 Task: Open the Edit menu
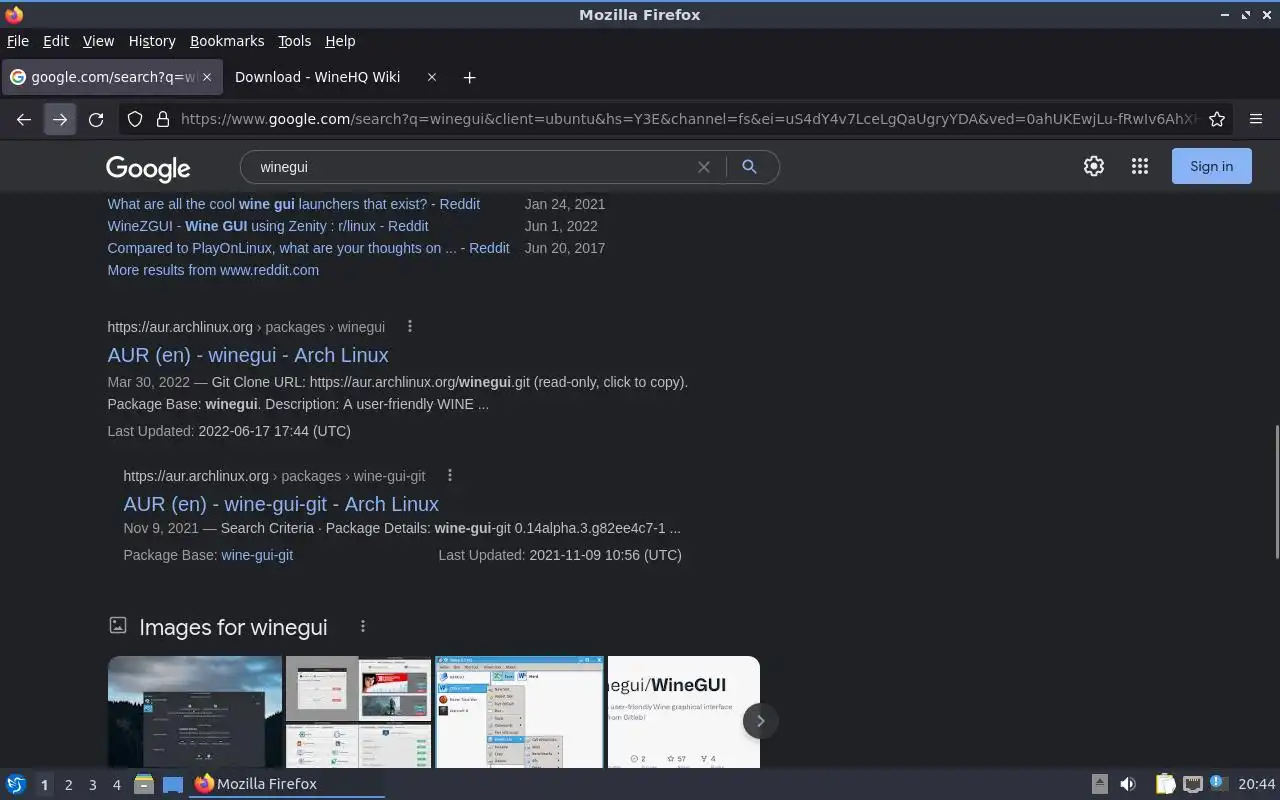(x=56, y=41)
